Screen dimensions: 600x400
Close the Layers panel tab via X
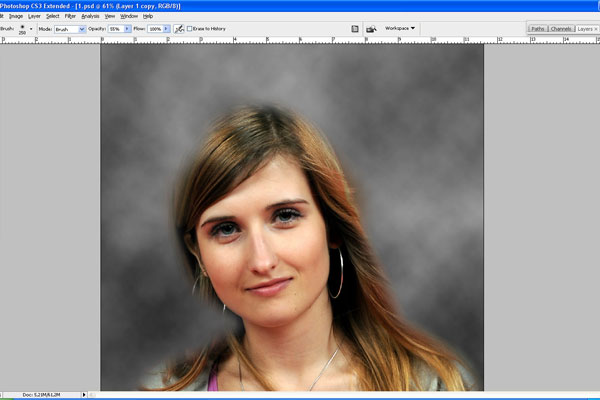pos(596,29)
